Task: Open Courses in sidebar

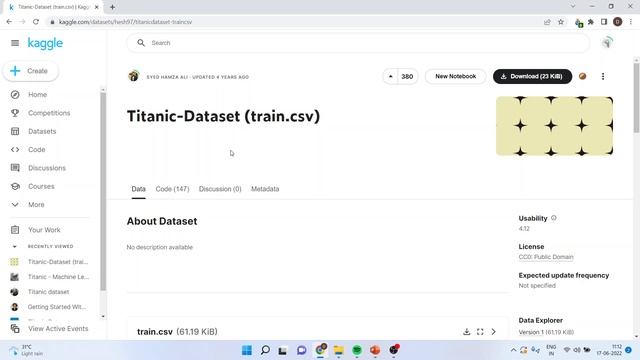Action: click(x=41, y=187)
